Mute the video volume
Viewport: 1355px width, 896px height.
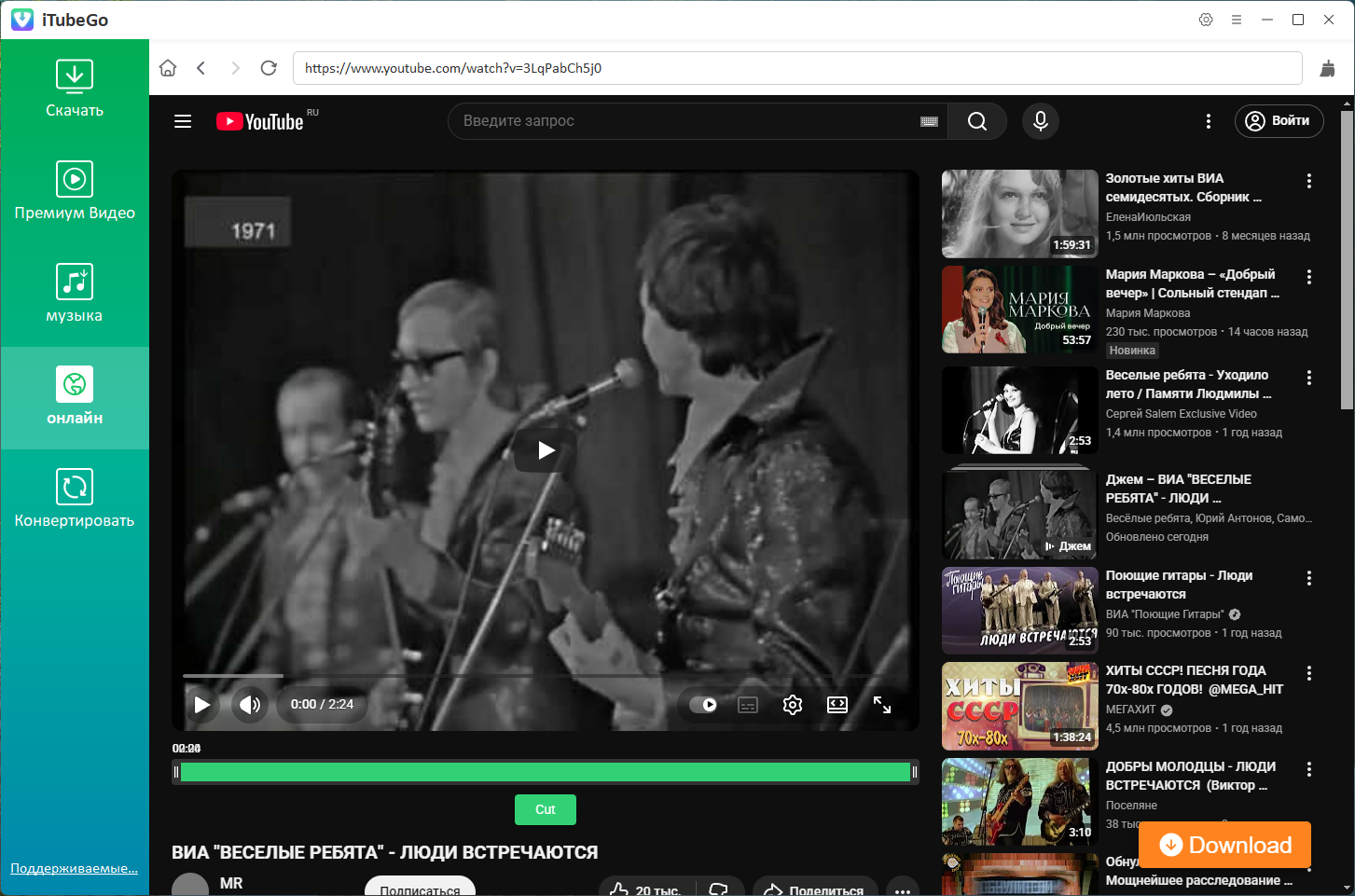tap(249, 705)
